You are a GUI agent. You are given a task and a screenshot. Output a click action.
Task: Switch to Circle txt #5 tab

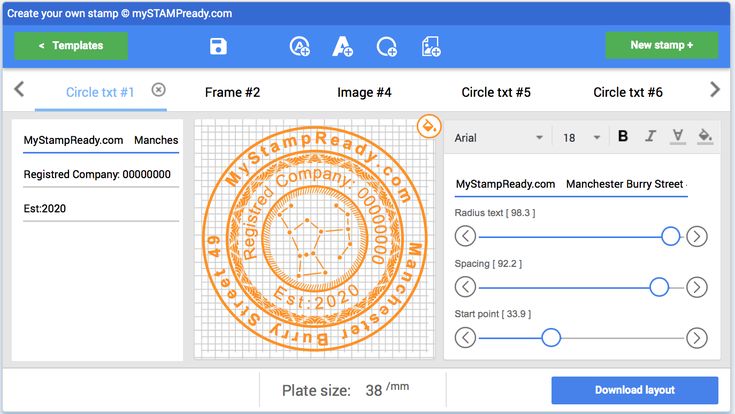coord(496,92)
